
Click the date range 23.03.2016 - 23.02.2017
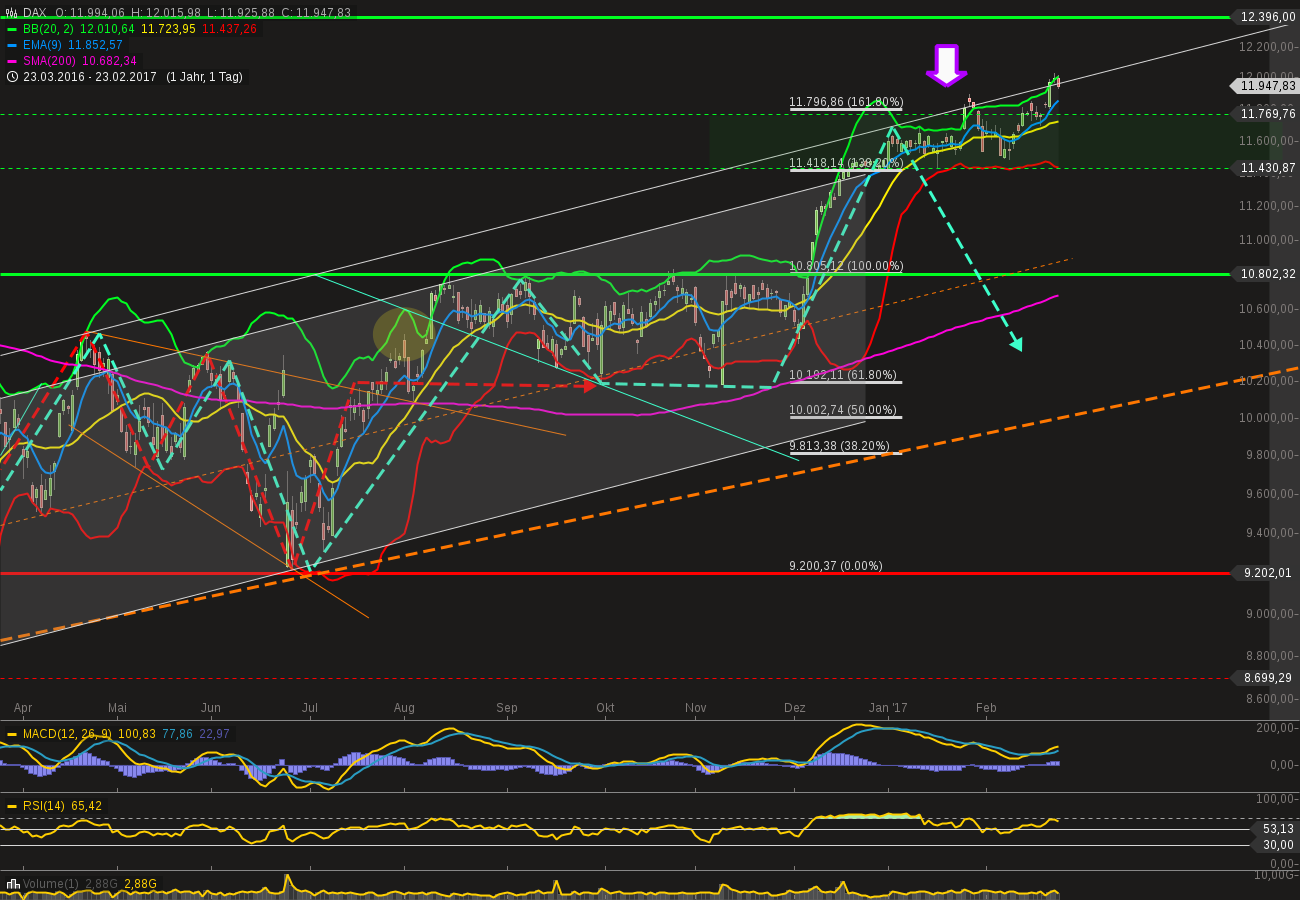click(x=90, y=77)
